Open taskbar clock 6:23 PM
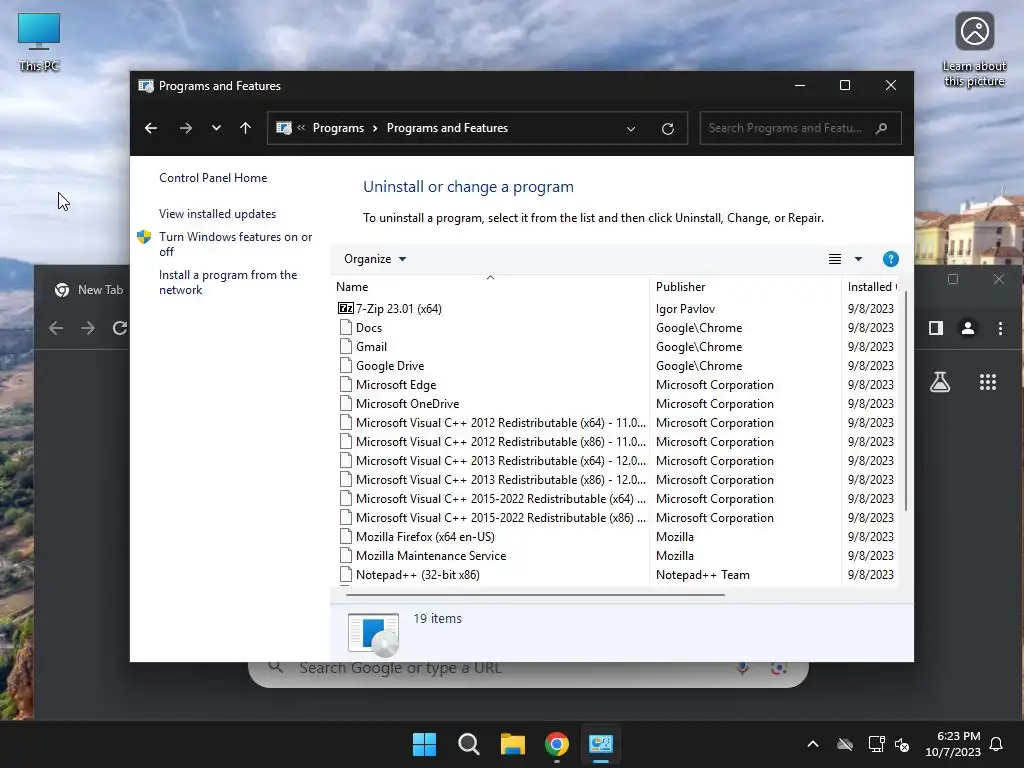The image size is (1024, 768). tap(953, 744)
